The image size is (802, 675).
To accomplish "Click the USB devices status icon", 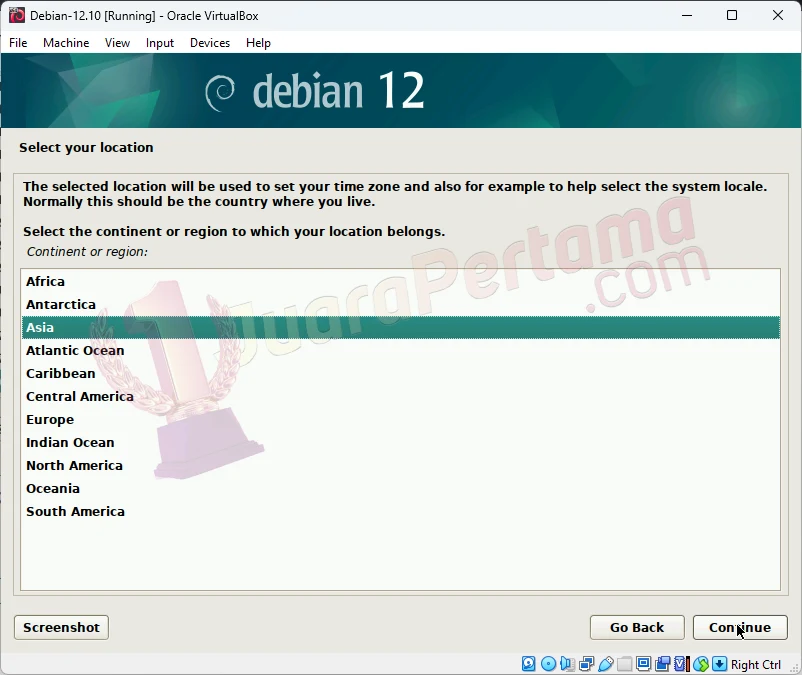I will click(x=606, y=663).
